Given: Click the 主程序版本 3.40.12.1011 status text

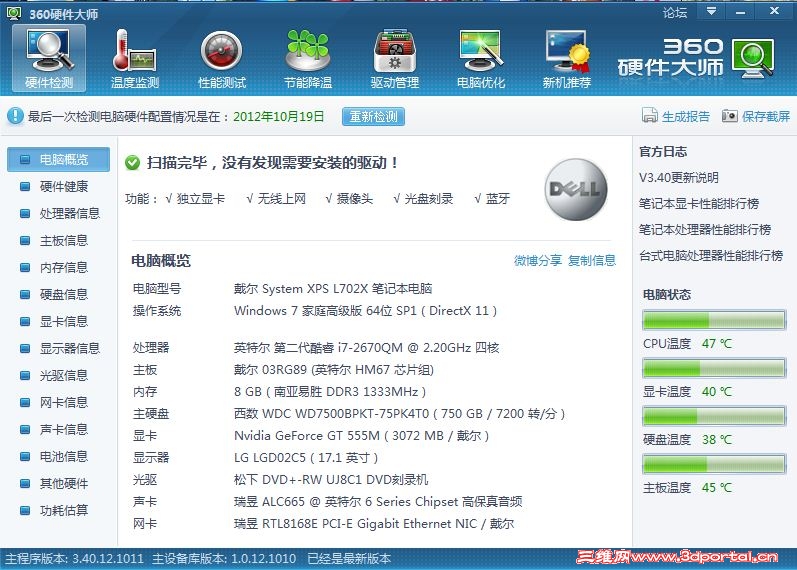Looking at the screenshot, I should click(74, 559).
